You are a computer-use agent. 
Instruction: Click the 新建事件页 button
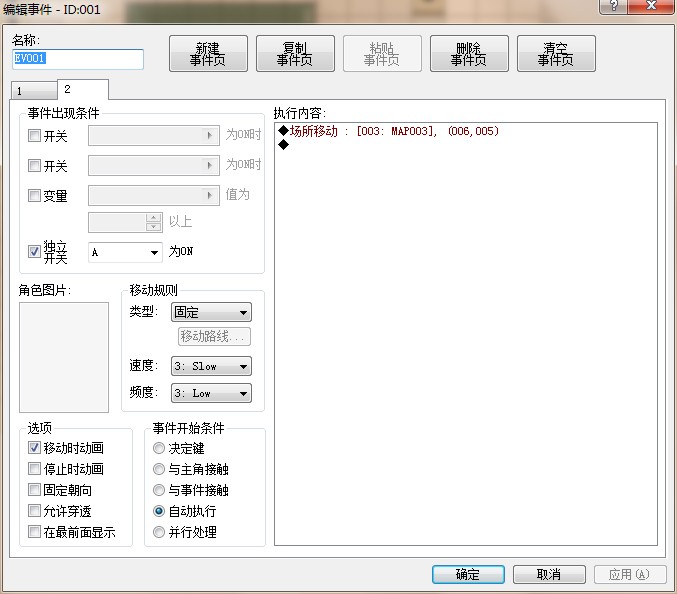(208, 54)
